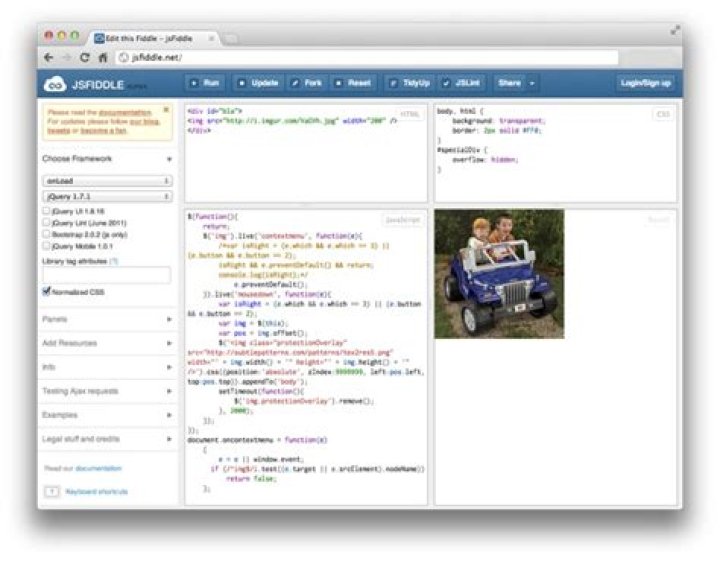Click the address bar showing jsfiddle.net

pos(367,57)
